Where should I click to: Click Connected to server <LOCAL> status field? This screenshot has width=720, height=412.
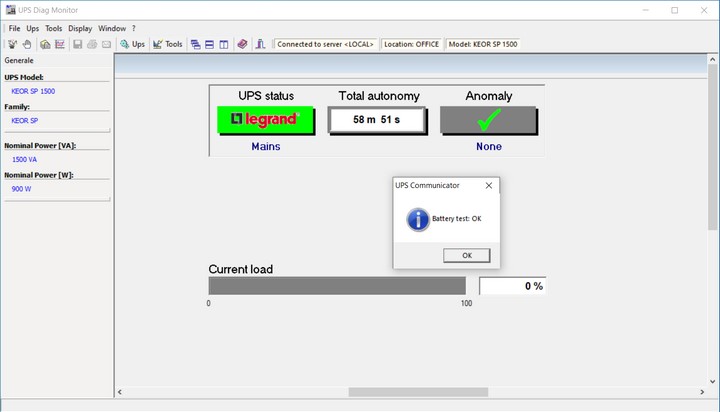click(x=325, y=44)
